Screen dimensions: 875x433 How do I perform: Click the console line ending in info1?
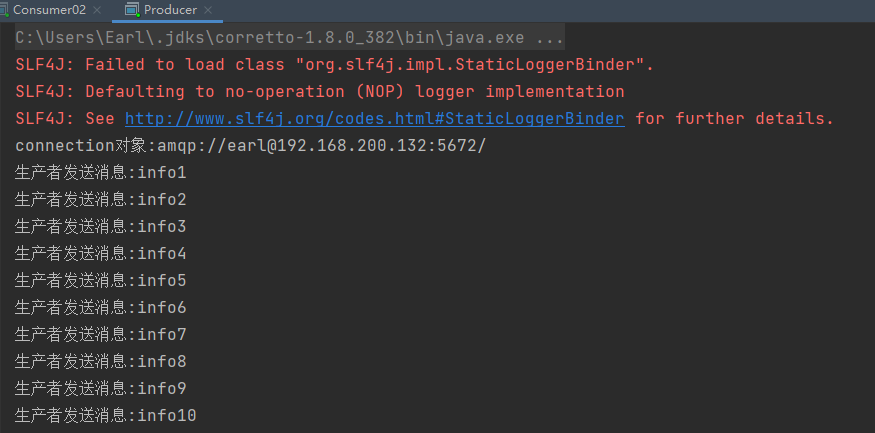pos(100,172)
